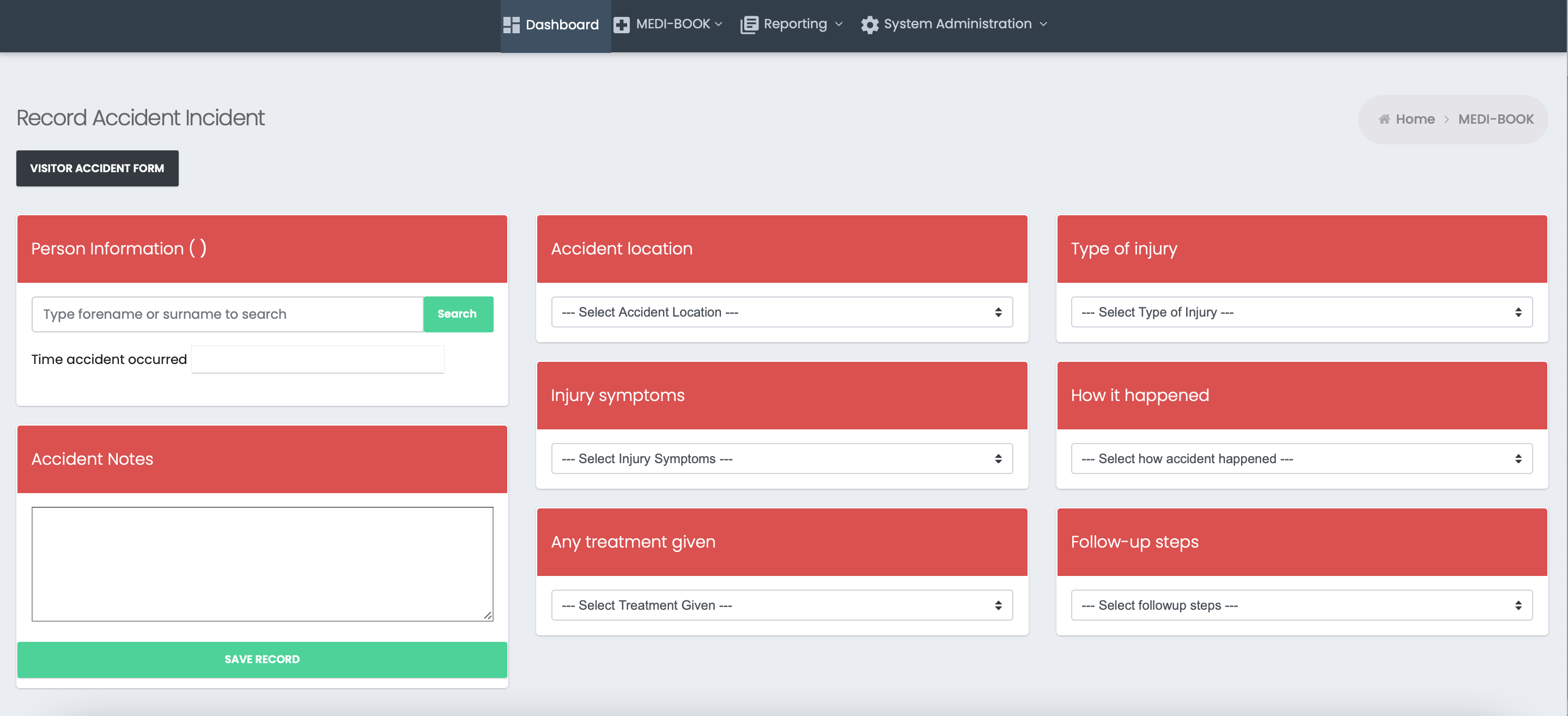Click the Time accident occurred label
This screenshot has width=1568, height=716.
click(109, 359)
